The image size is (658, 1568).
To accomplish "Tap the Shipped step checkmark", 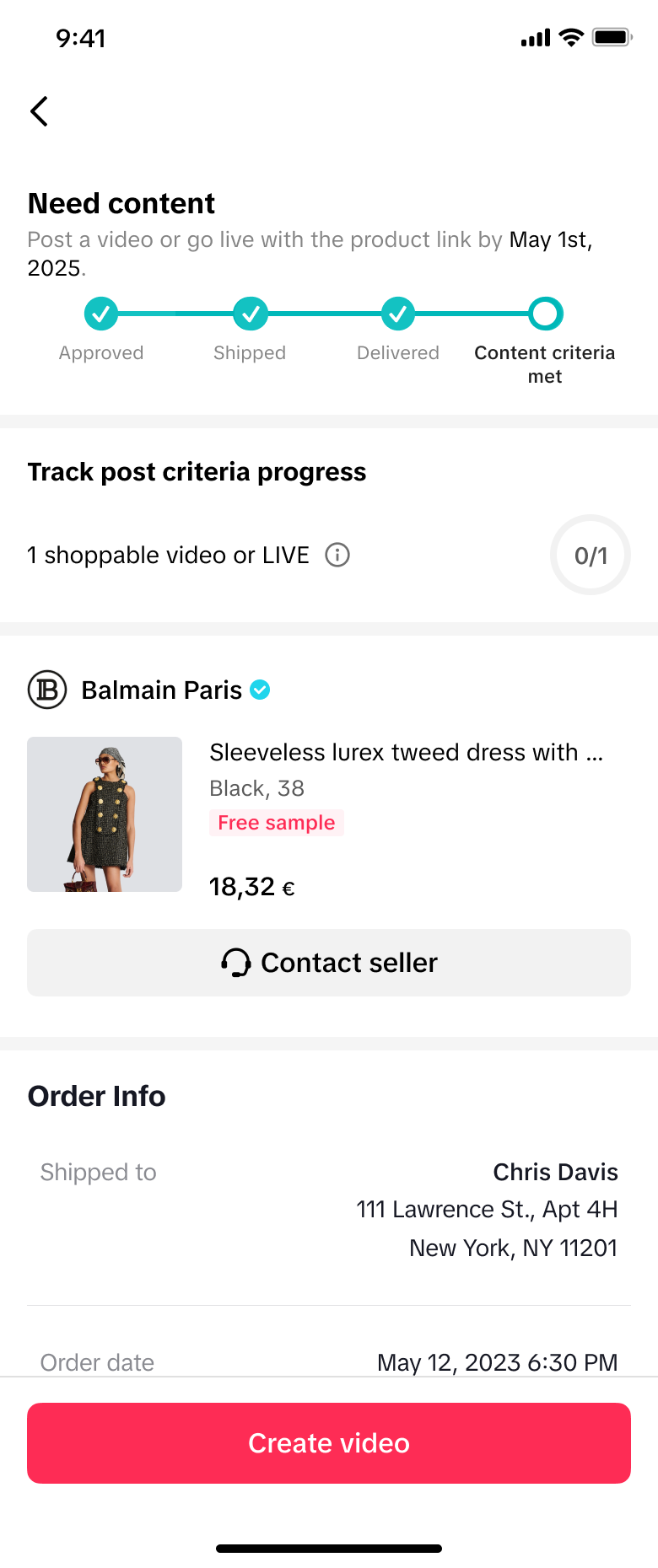I will click(251, 314).
